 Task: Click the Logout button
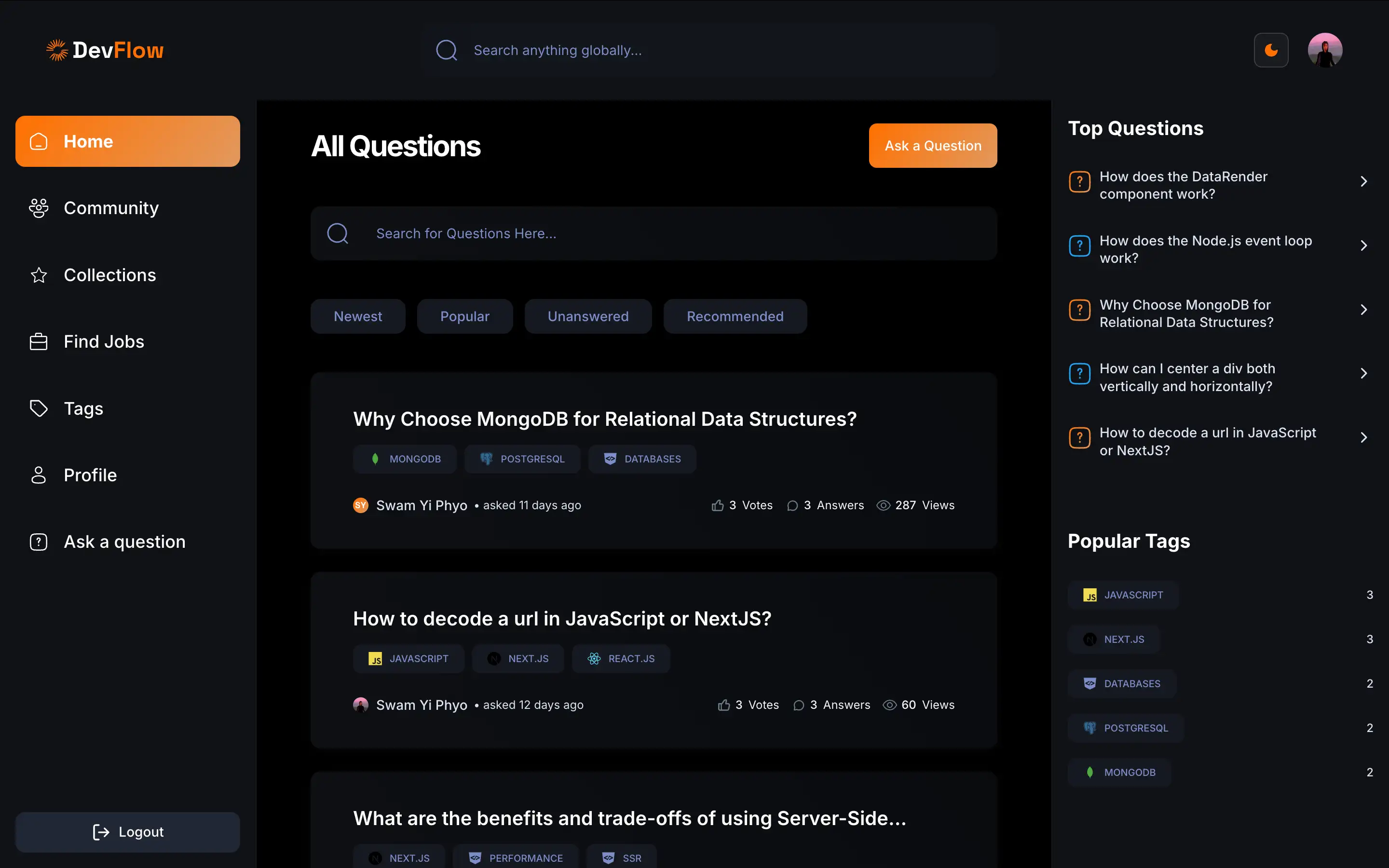point(127,831)
